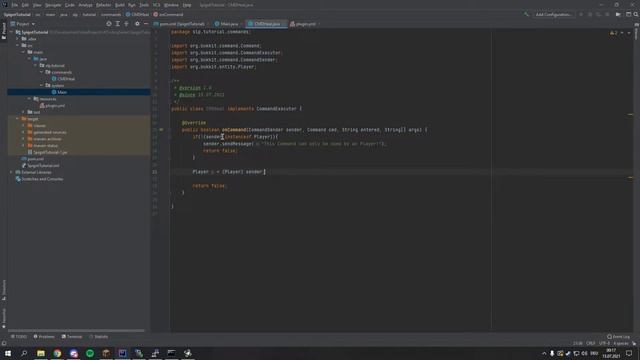
Task: Open Project panel settings gear
Action: [137, 24]
